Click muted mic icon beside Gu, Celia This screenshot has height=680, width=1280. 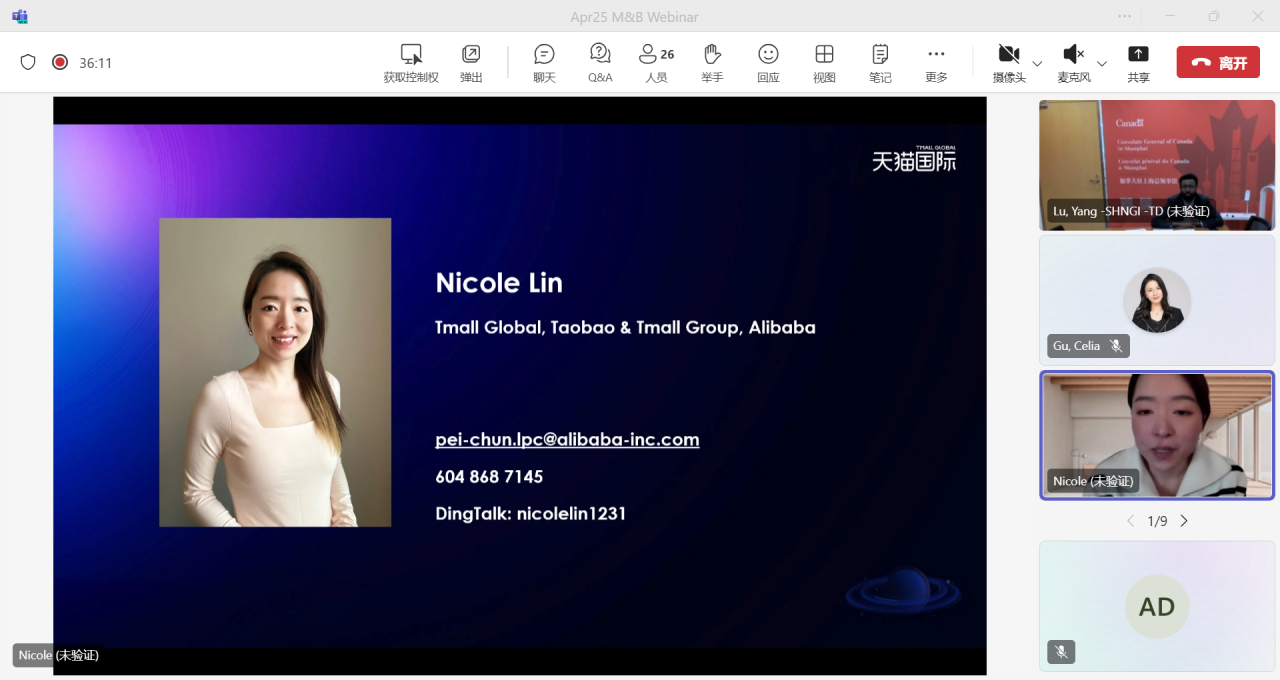coord(1116,346)
